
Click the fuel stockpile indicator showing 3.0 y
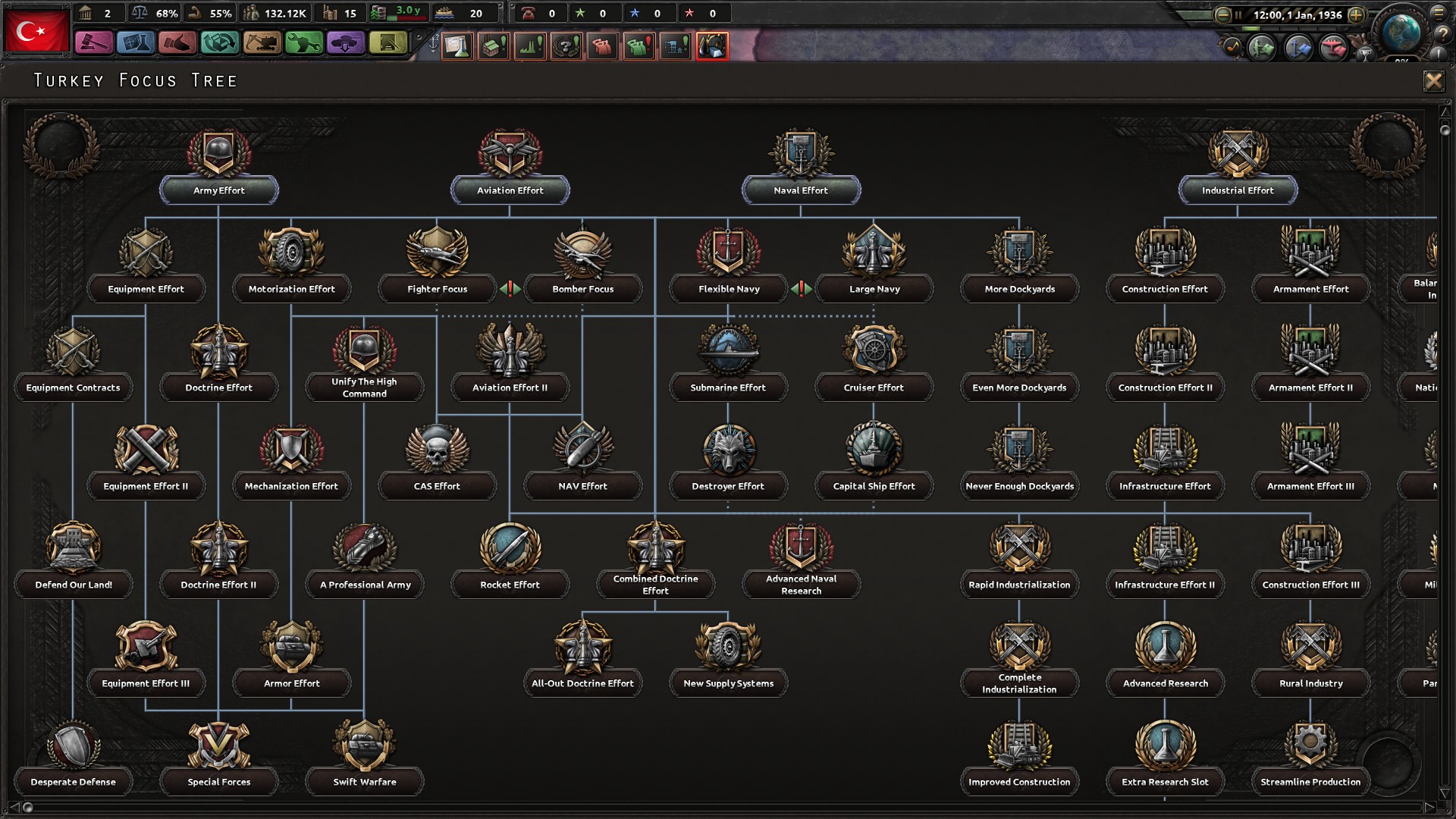click(x=397, y=13)
